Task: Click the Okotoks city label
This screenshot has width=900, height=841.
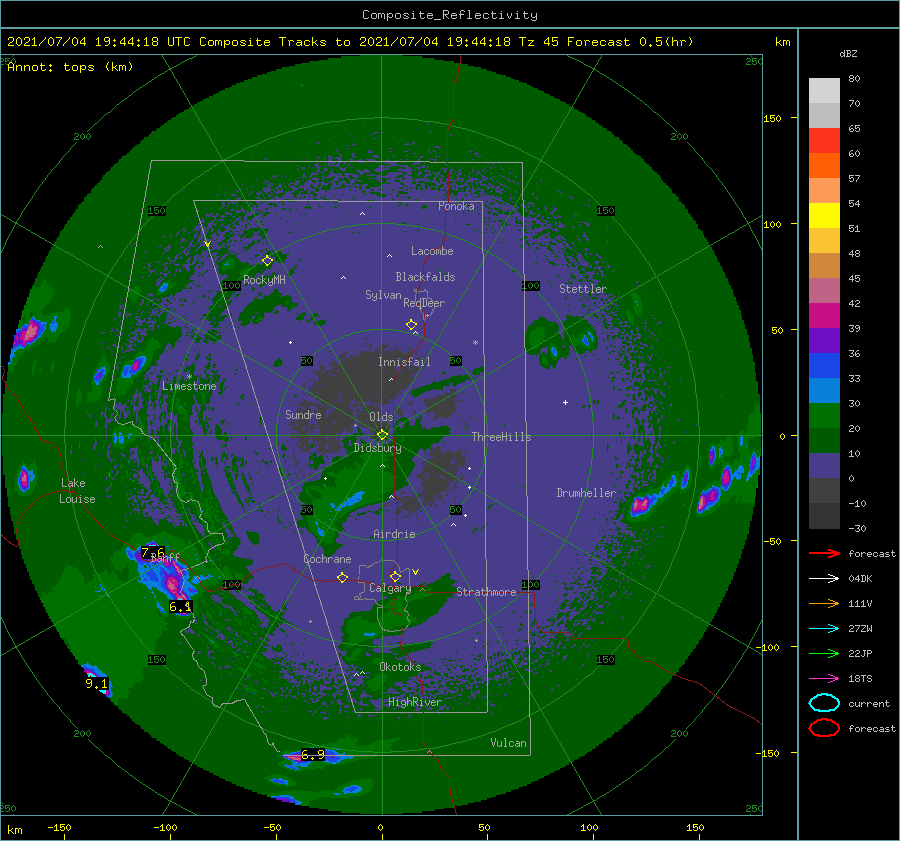Action: tap(400, 667)
